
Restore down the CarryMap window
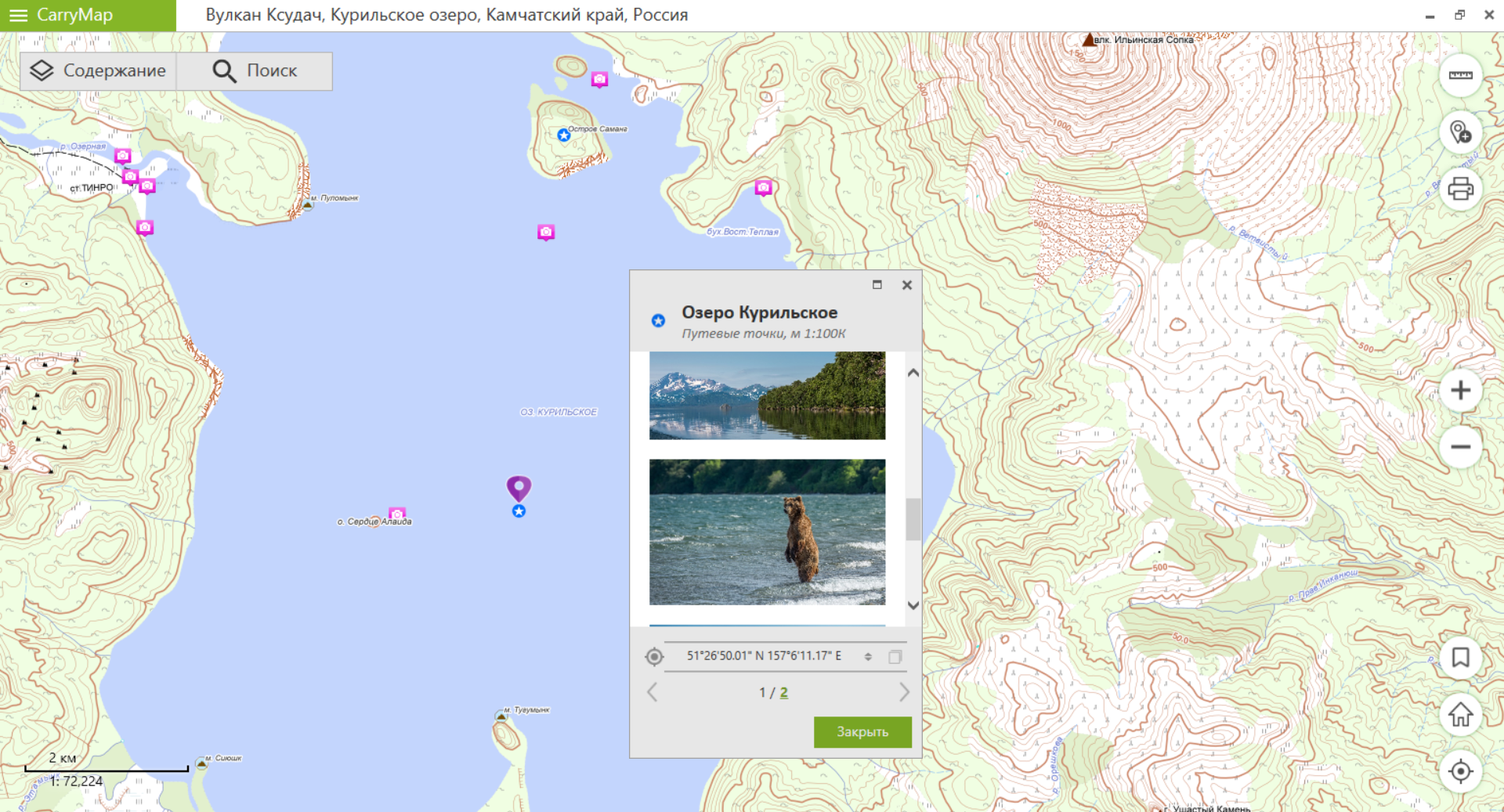point(1459,15)
